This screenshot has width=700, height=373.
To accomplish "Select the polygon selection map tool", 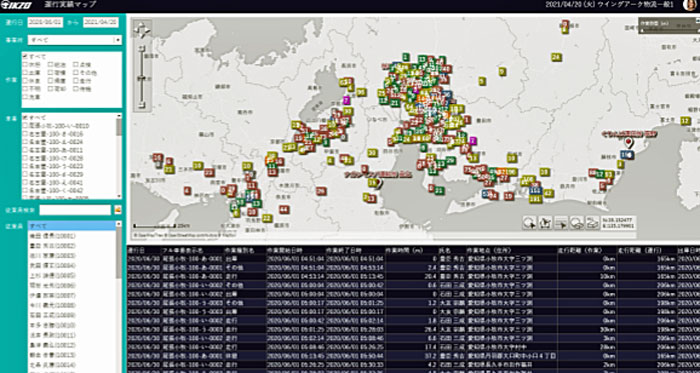I will point(546,222).
